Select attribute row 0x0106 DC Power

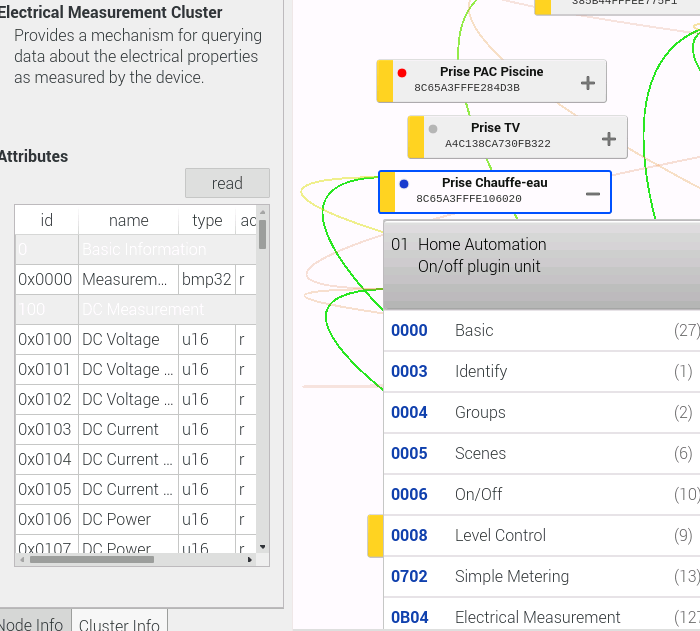136,519
